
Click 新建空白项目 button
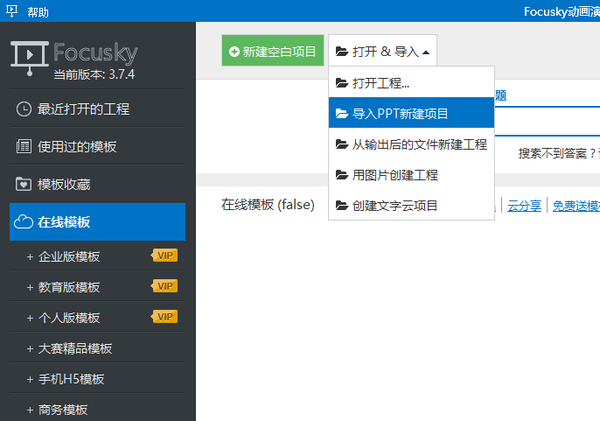273,51
